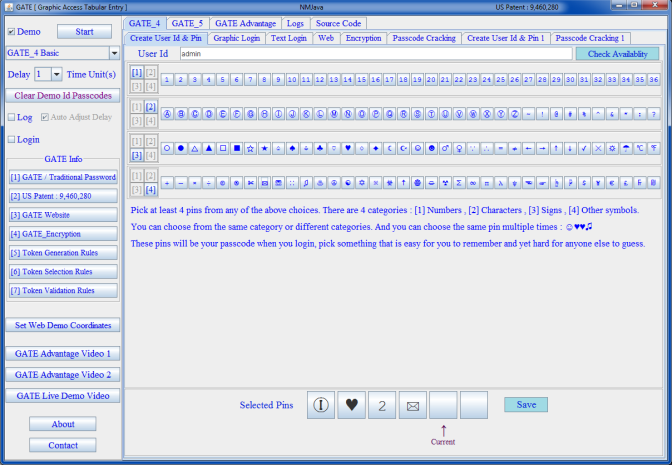Click Check Availability
The width and height of the screenshot is (672, 465).
tap(618, 54)
